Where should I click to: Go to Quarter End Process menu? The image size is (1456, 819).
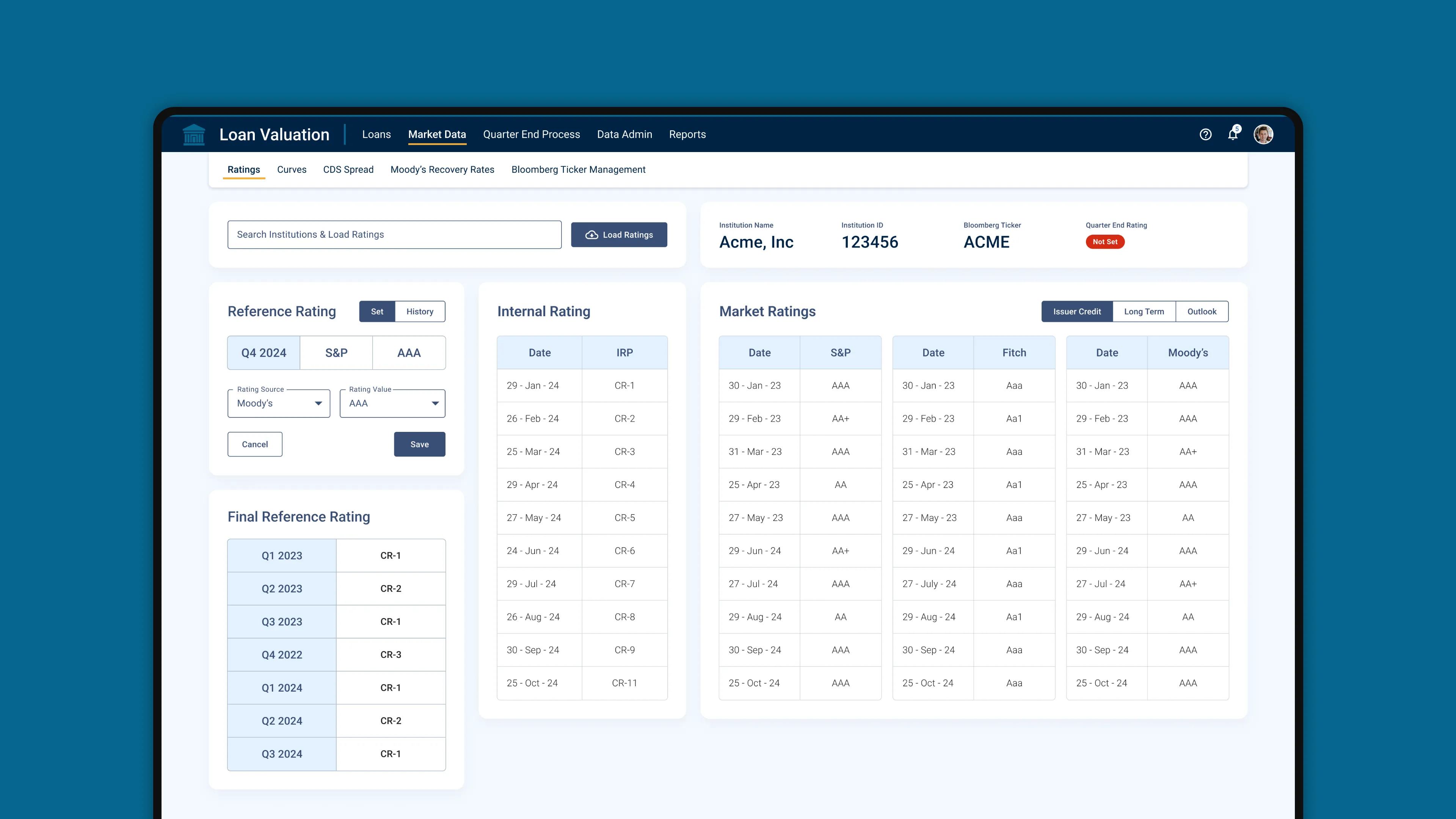click(531, 135)
